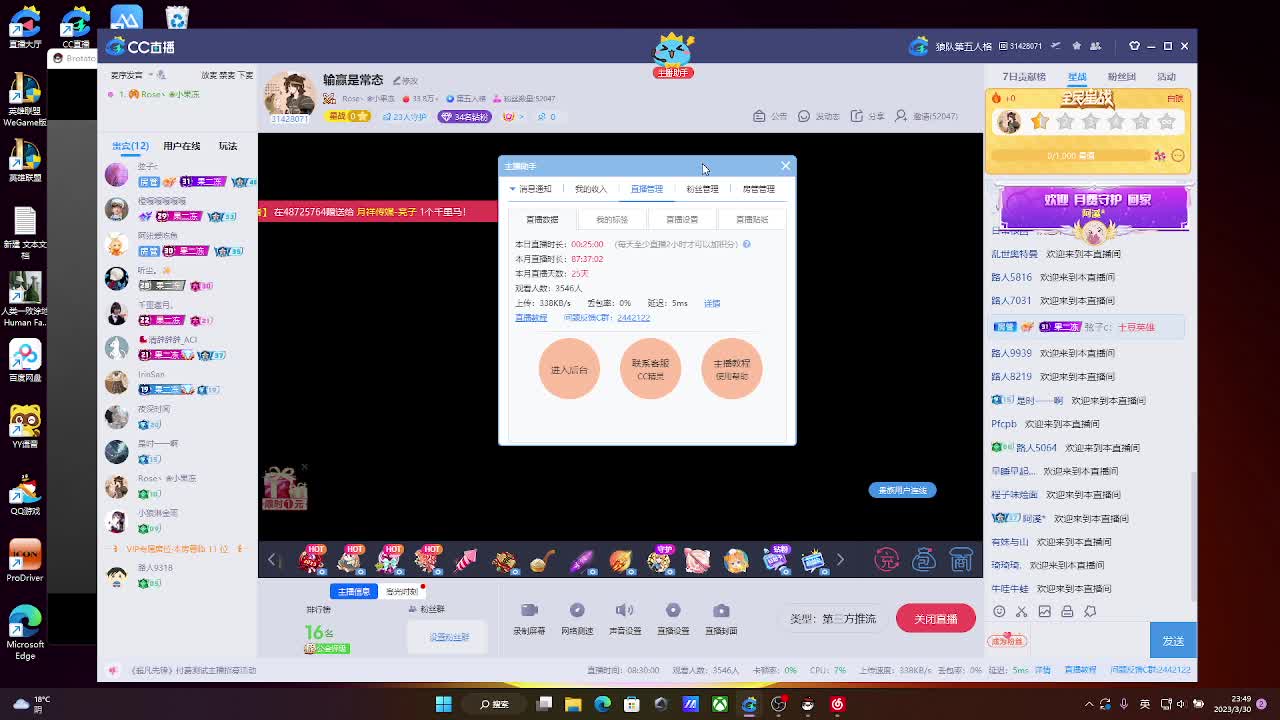The image size is (1280, 720).
Task: Switch to 粉丝管理 tab in assistant dialog
Action: coord(702,188)
